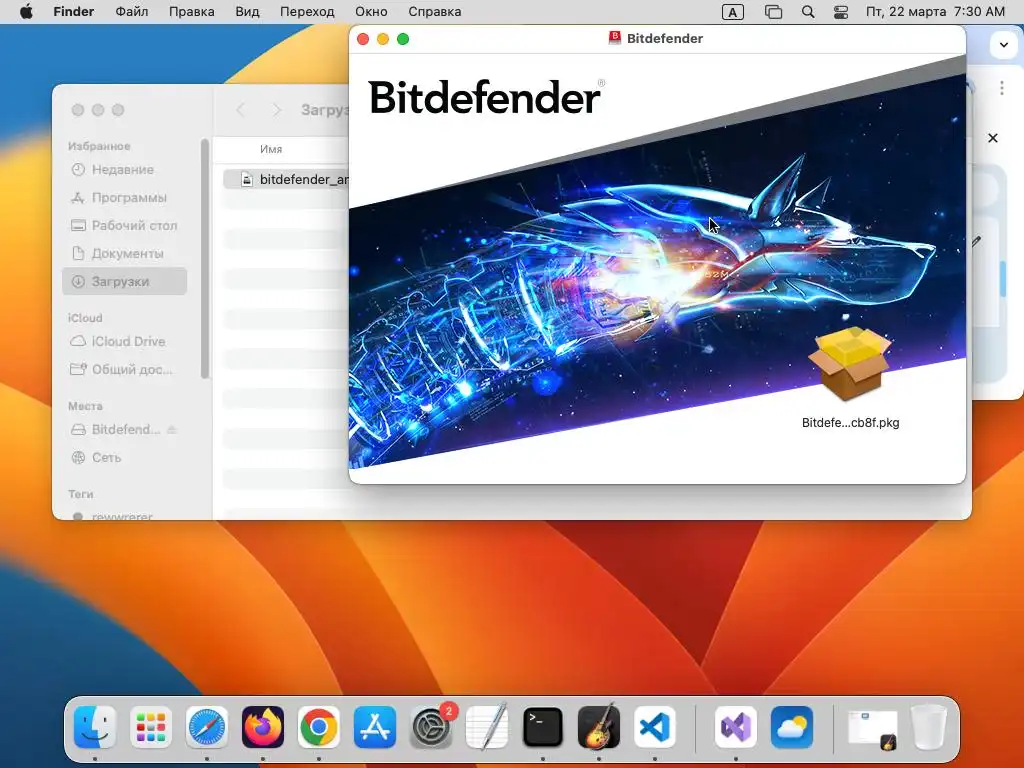Open the Правка menu
Screen dimensions: 1024x768
coord(192,12)
